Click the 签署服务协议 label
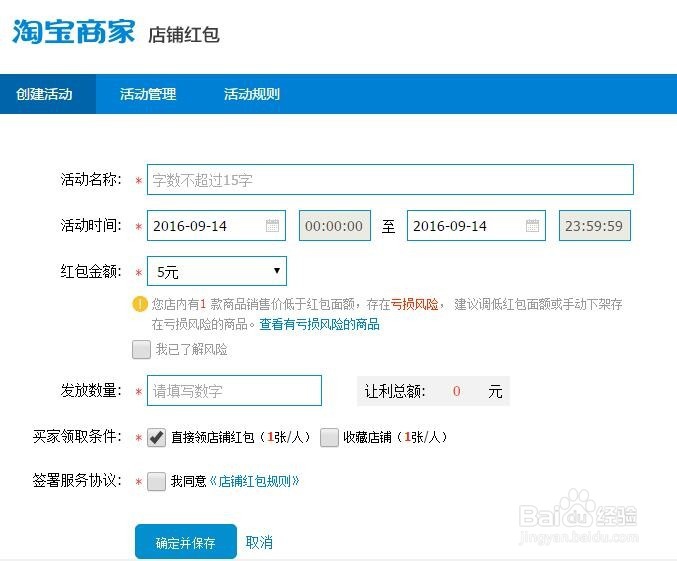 click(77, 480)
